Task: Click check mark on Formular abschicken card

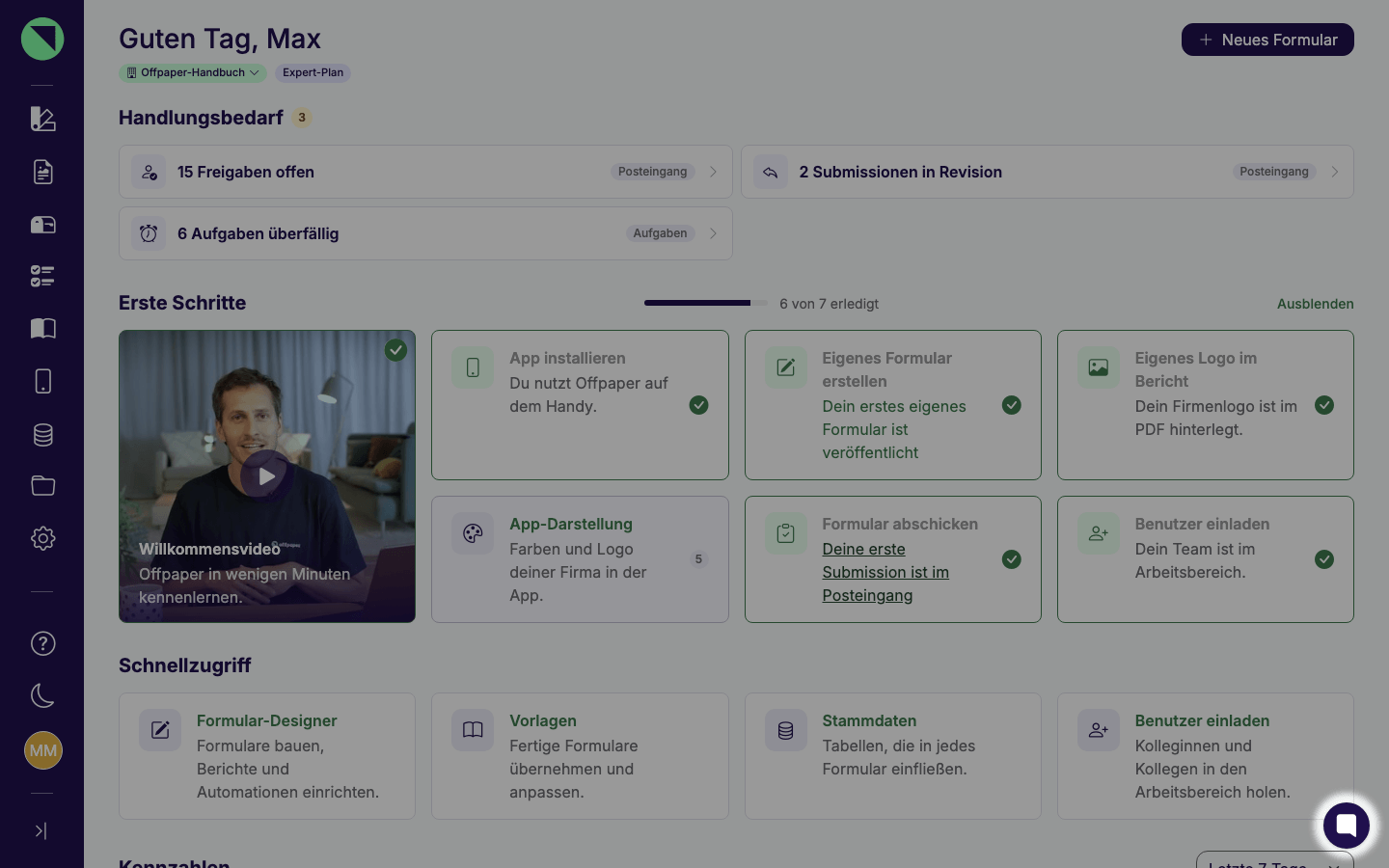Action: coord(1012,559)
